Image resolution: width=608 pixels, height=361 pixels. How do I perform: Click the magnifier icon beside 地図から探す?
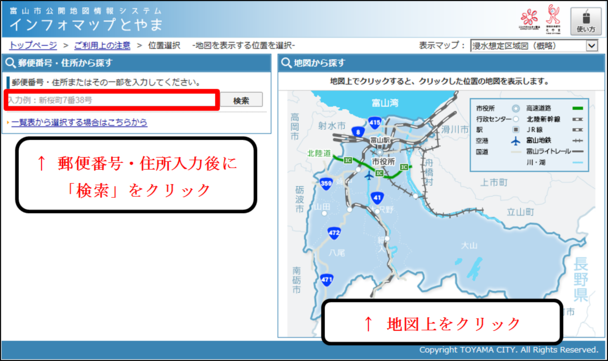point(286,63)
